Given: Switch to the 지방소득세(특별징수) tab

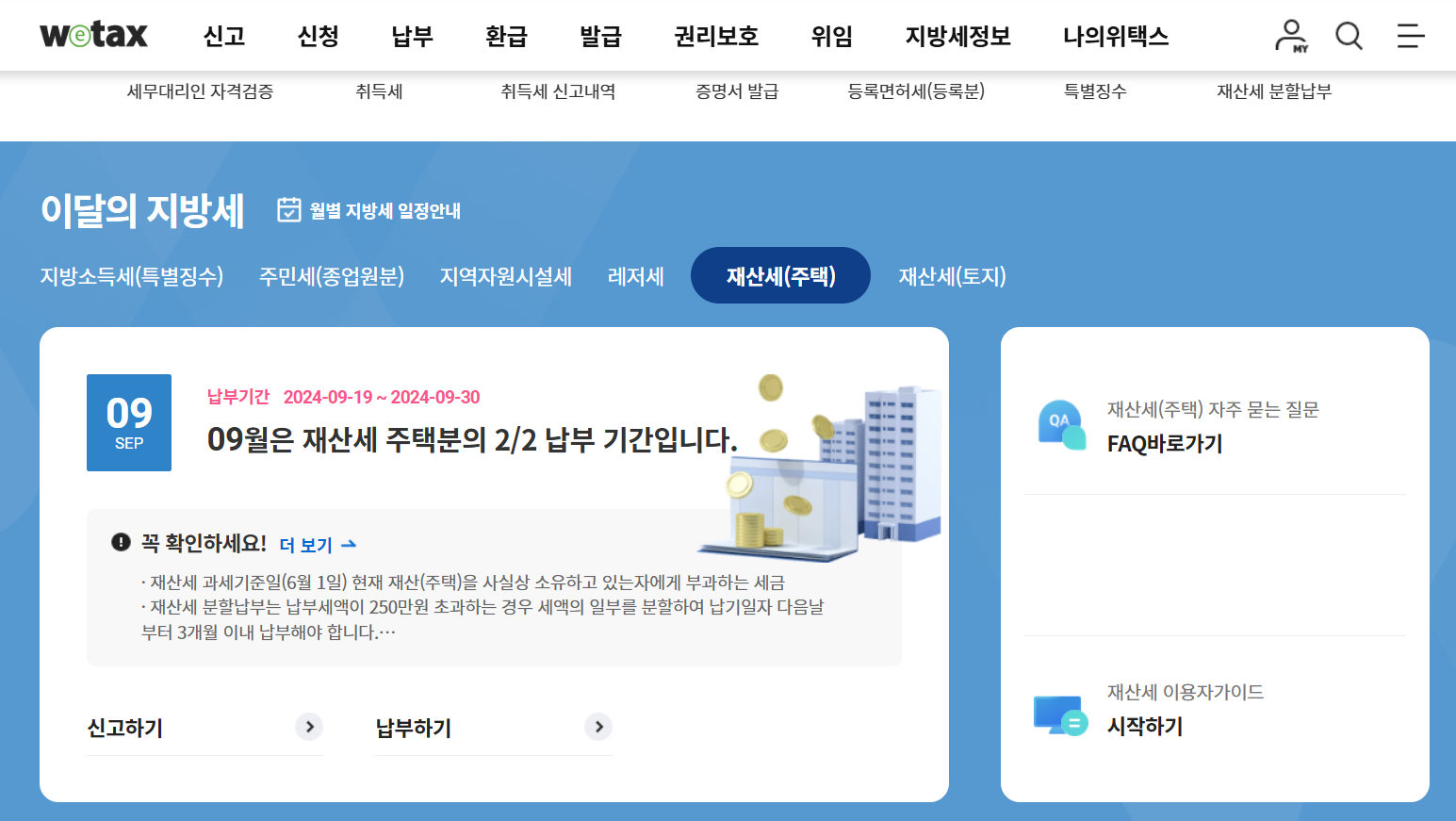Looking at the screenshot, I should 132,276.
